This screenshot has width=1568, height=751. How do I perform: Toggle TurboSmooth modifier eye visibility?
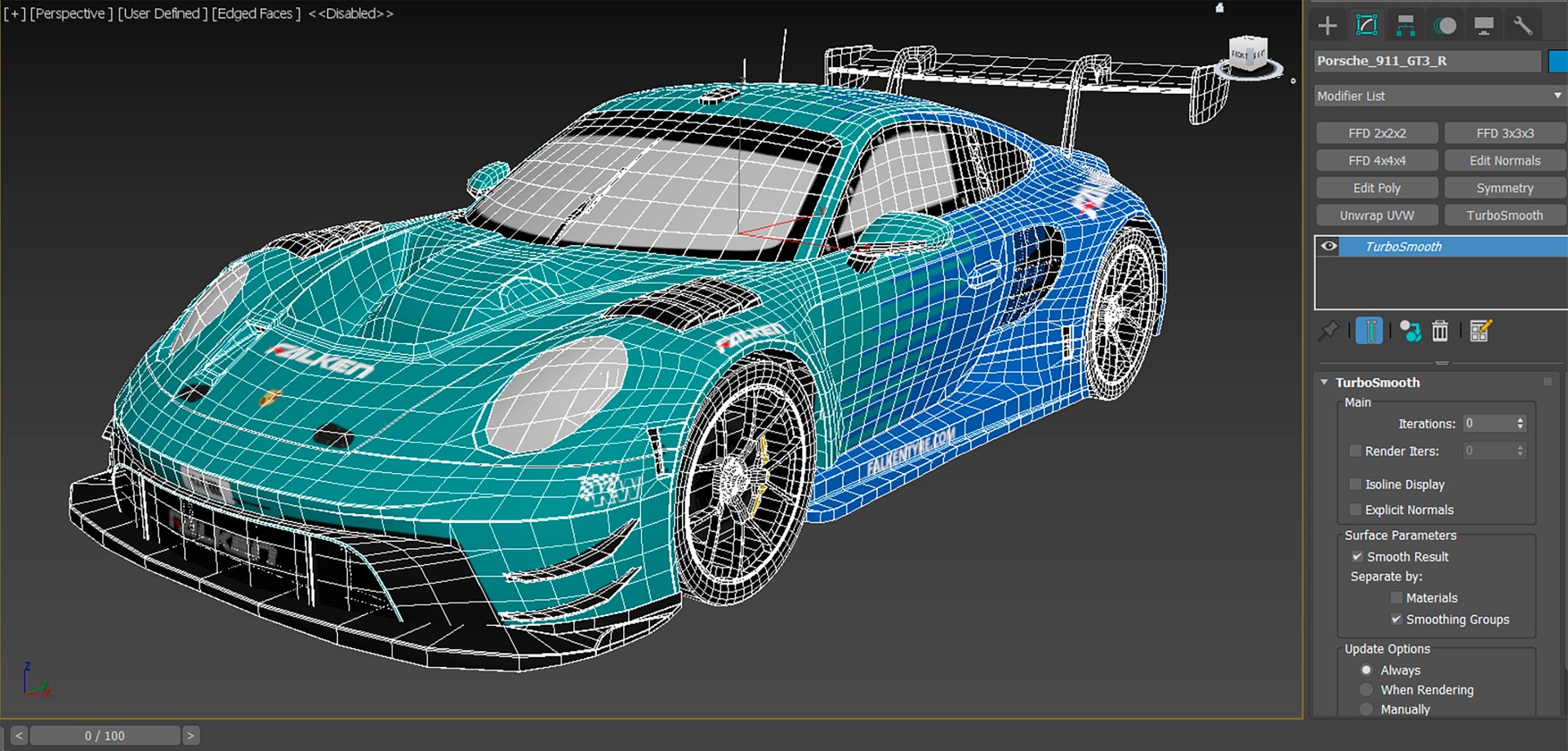pos(1330,246)
